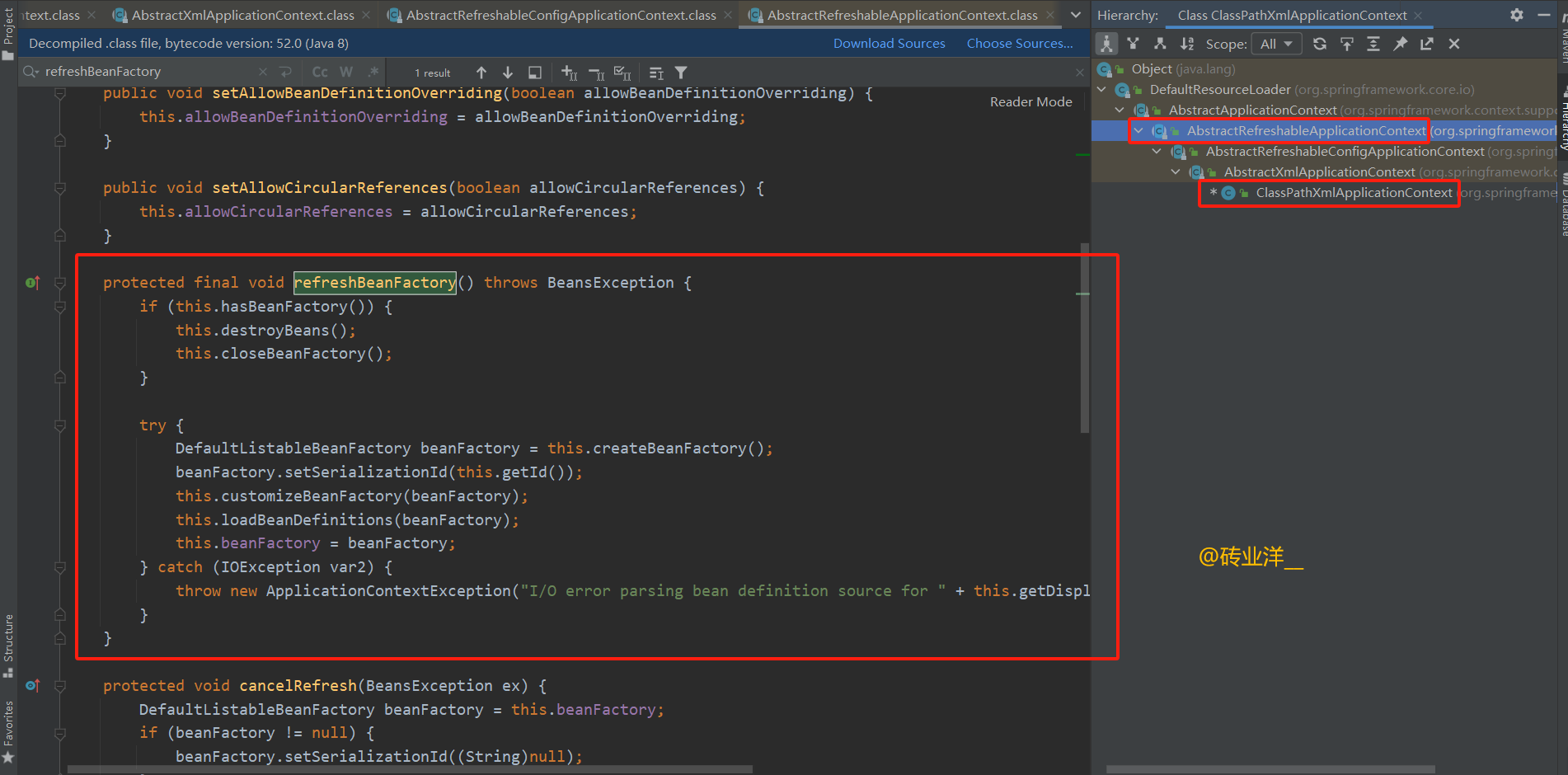1568x775 pixels.
Task: Close hierarchy via toolbar X icon
Action: [1454, 44]
